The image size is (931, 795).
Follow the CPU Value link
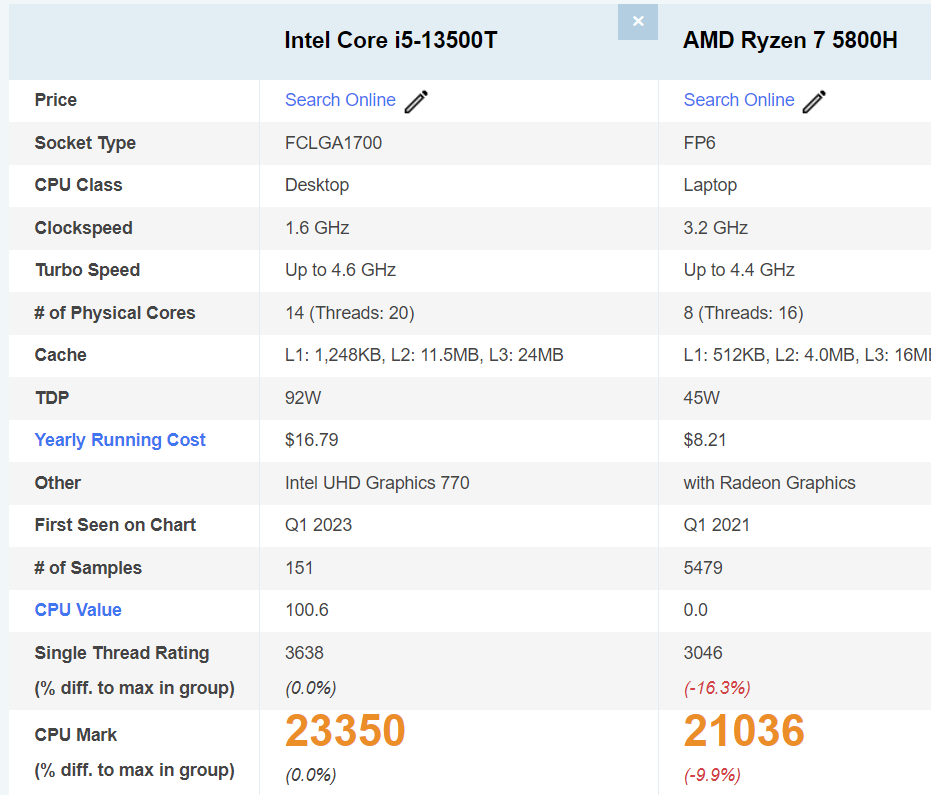[78, 610]
